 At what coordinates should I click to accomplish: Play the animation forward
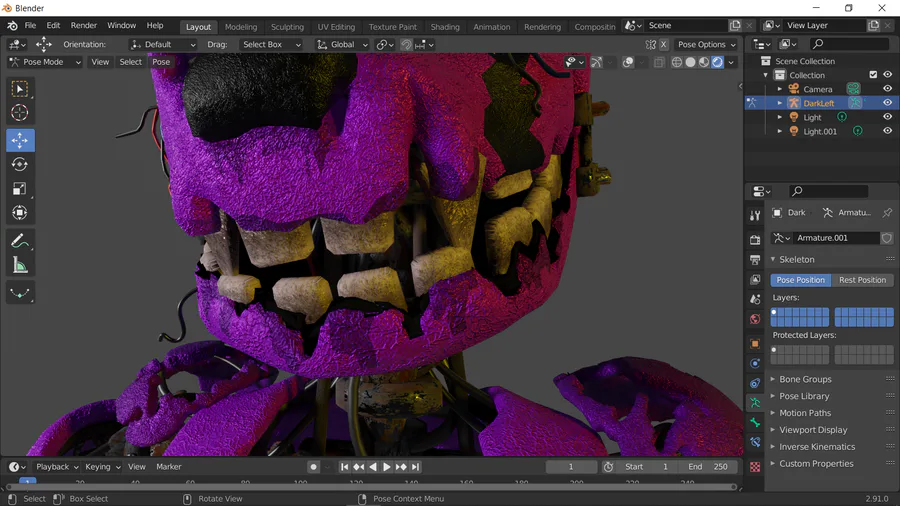point(387,467)
